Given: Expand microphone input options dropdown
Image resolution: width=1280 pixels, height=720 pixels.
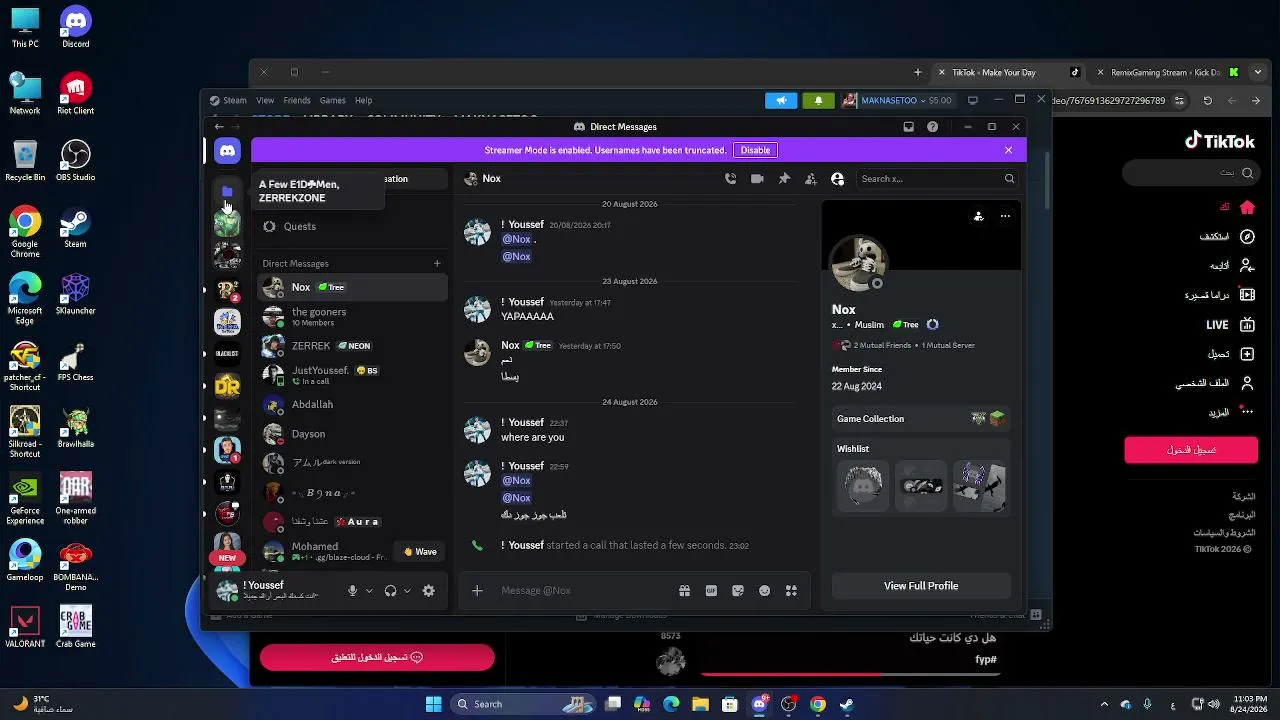Looking at the screenshot, I should pyautogui.click(x=369, y=591).
